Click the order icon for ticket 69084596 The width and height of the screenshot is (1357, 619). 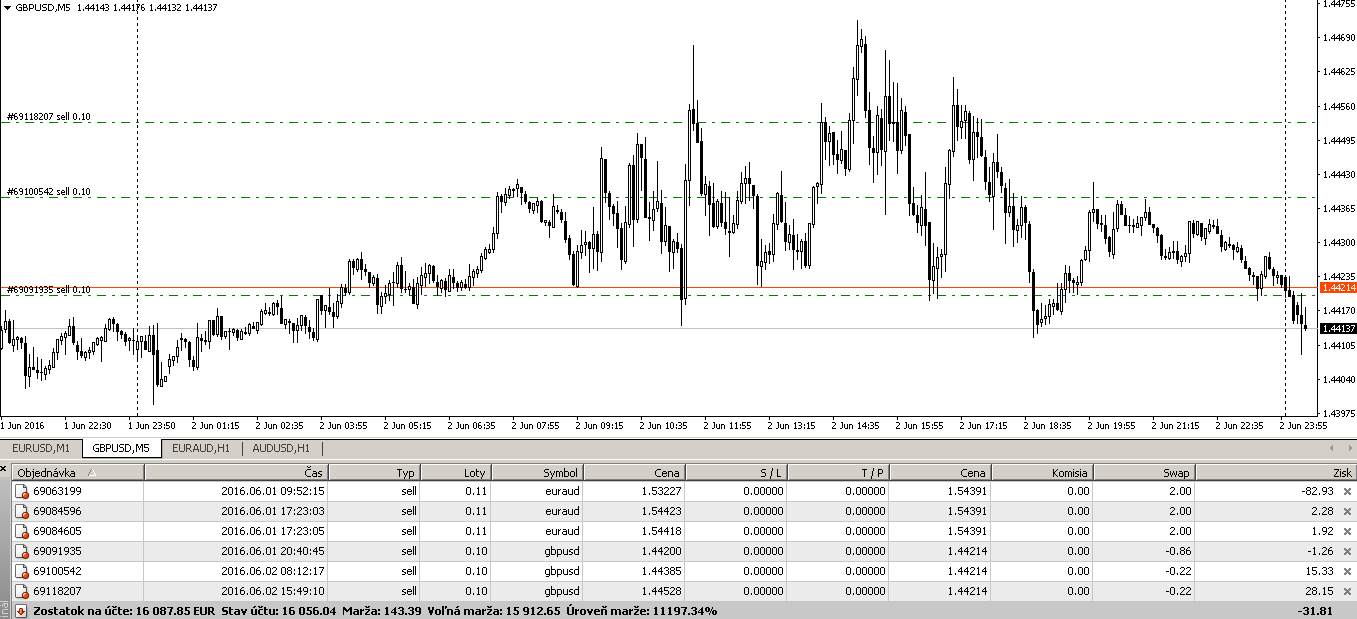tap(21, 511)
